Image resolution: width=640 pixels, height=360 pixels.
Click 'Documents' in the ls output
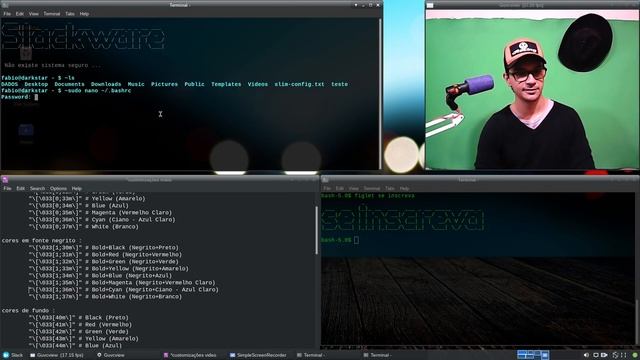(69, 84)
